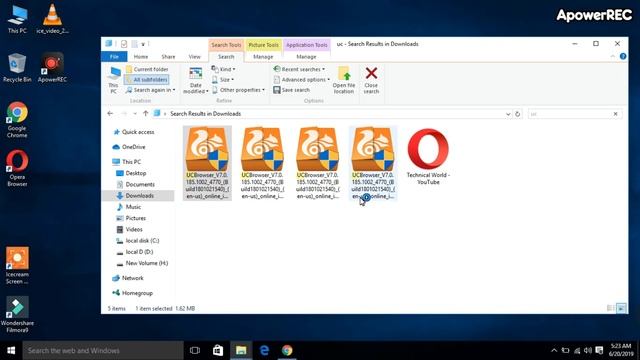Open the Date modified filter dropdown
The image size is (640, 360).
(x=196, y=80)
